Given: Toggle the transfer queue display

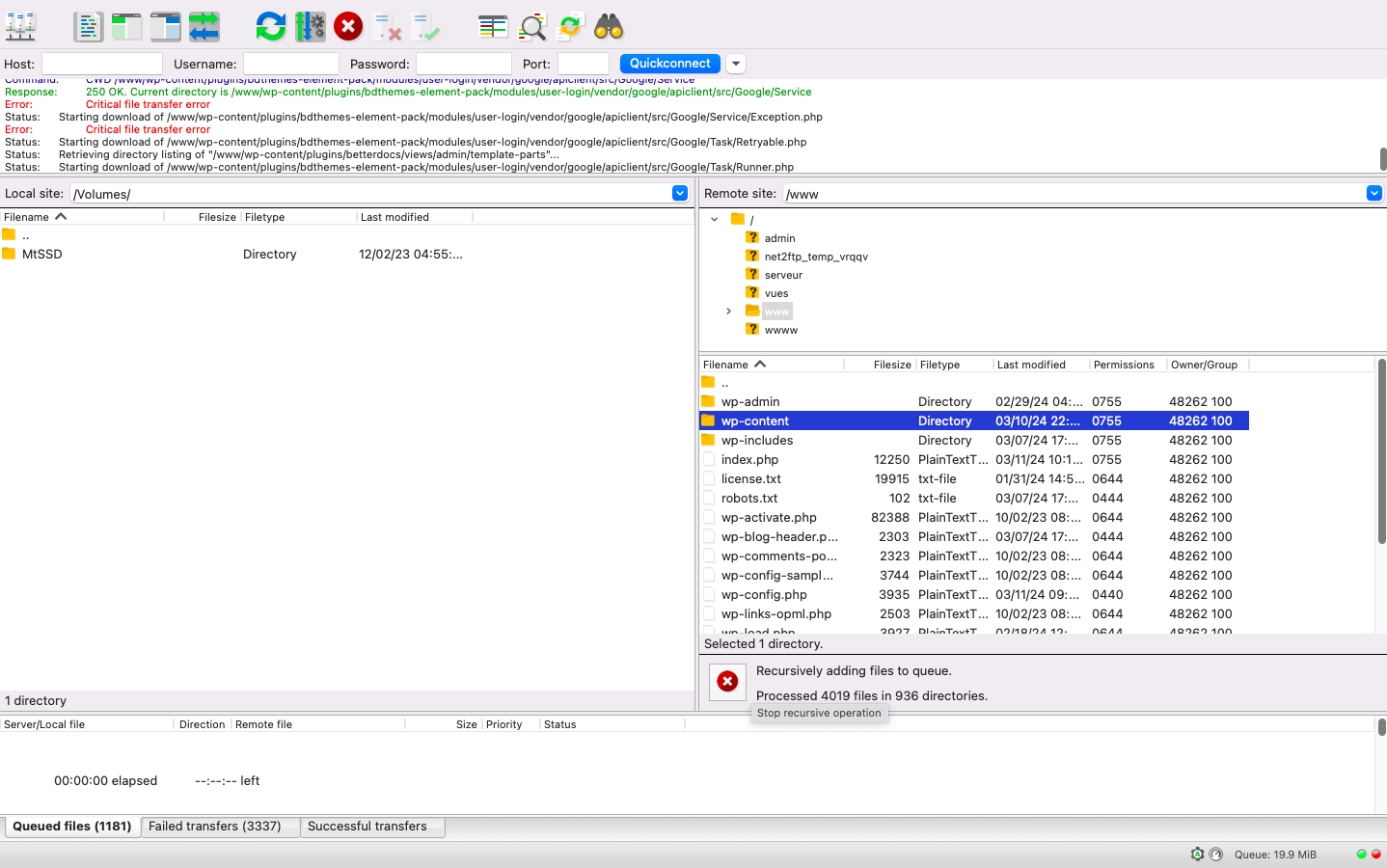Looking at the screenshot, I should [204, 26].
